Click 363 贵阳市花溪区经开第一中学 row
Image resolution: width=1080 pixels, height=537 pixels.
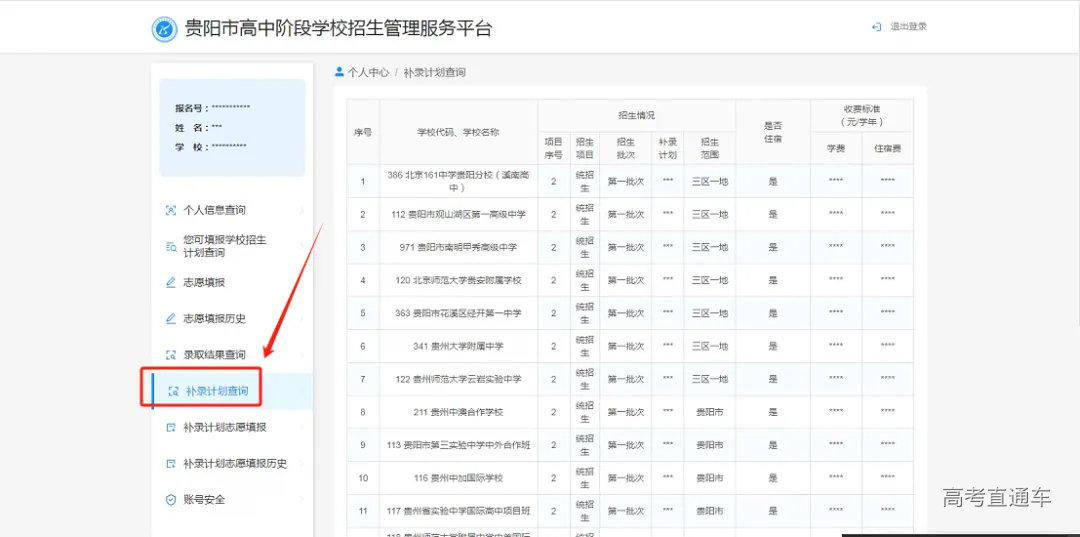(630, 313)
